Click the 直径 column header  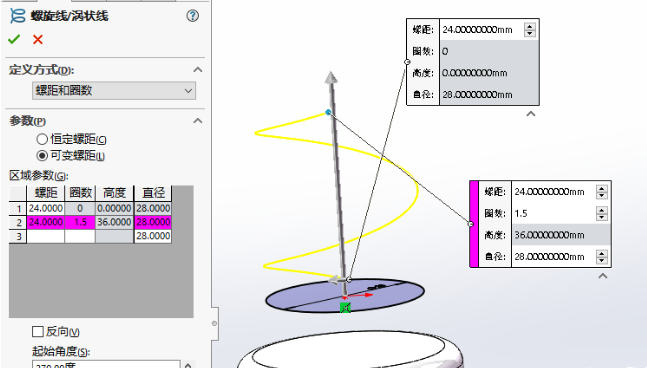coord(153,193)
